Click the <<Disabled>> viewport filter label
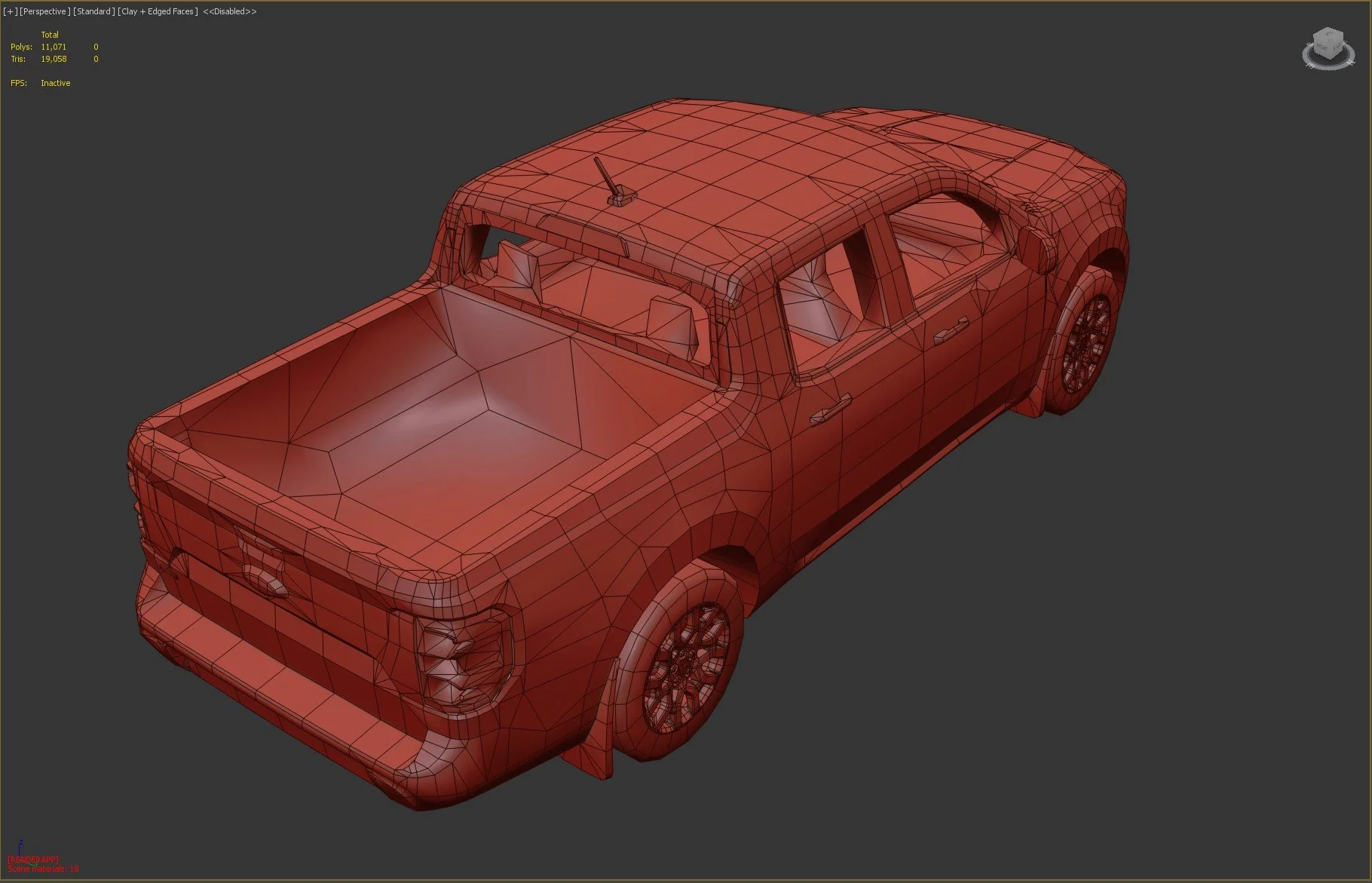 point(230,11)
